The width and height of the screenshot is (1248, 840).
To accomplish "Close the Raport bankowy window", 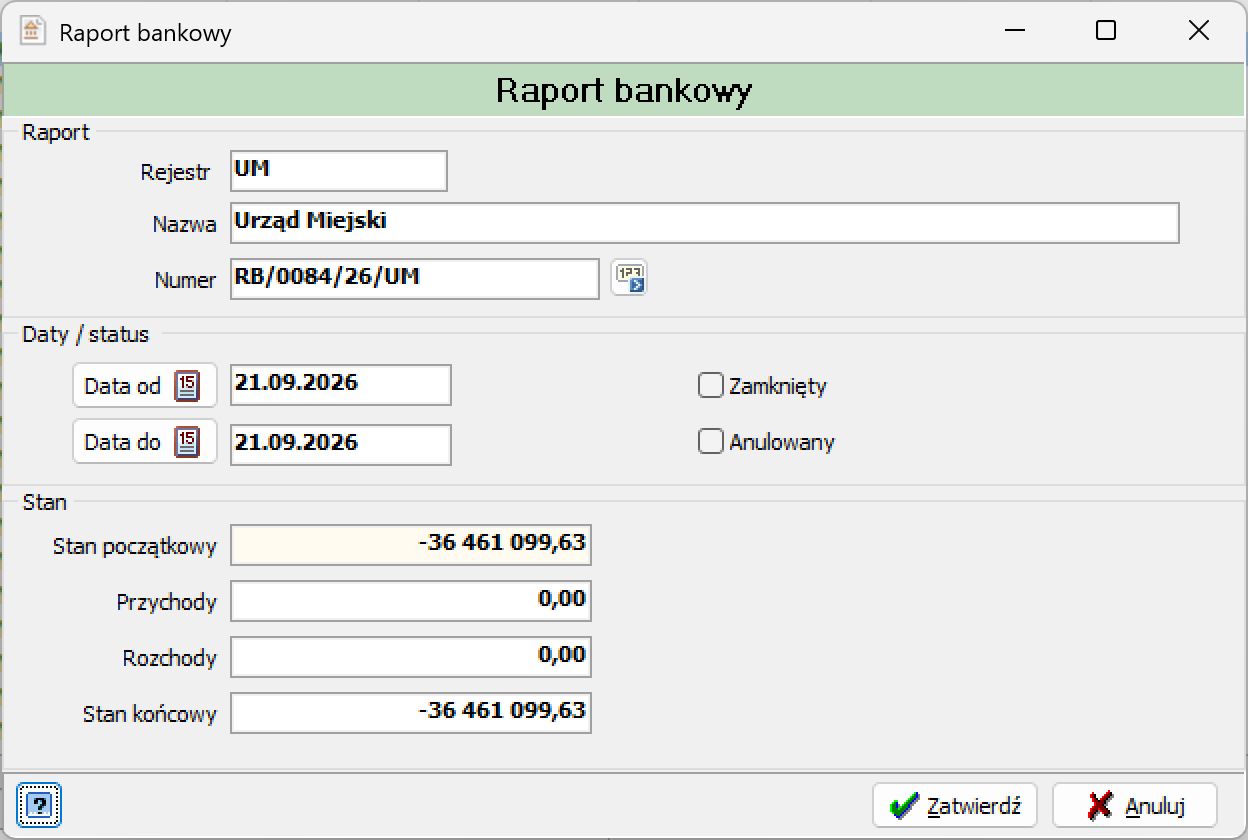I will pos(1198,31).
